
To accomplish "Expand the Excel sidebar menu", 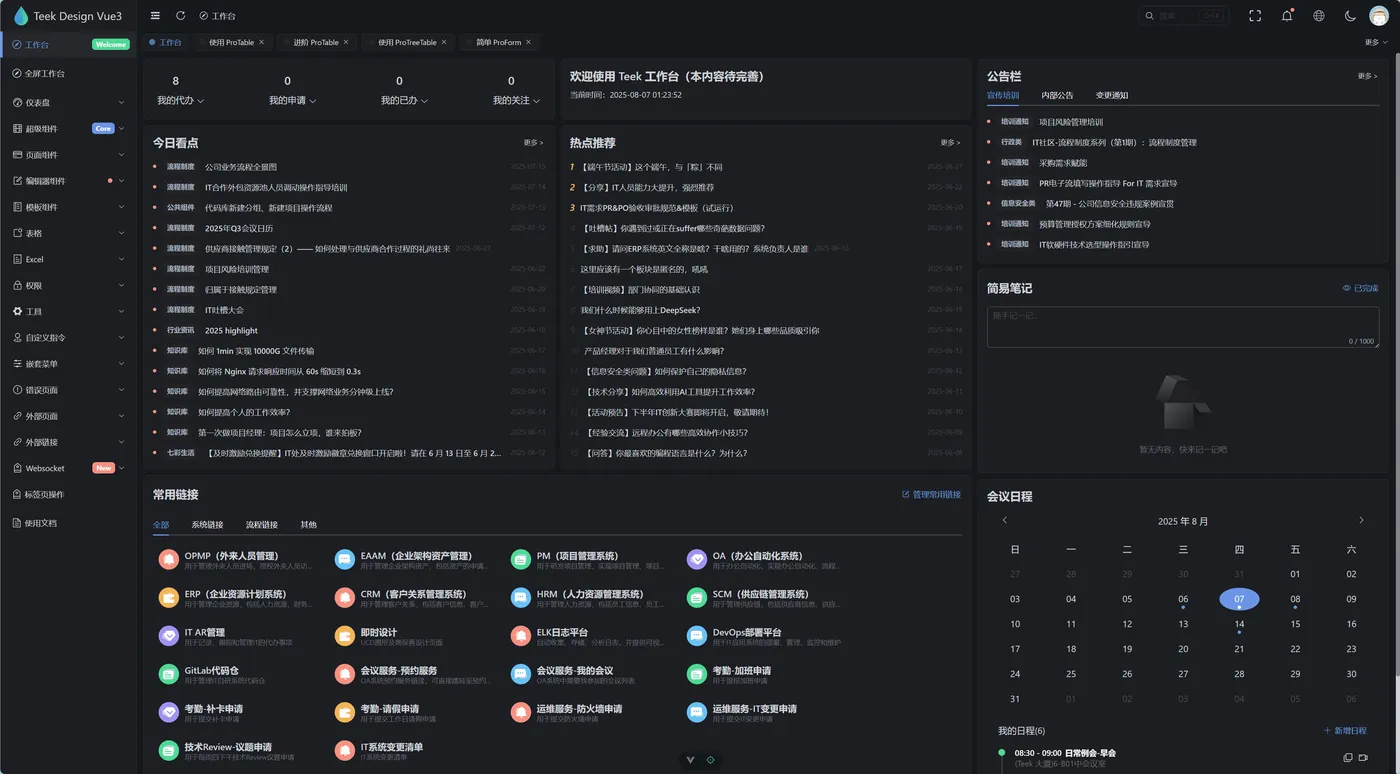I will [x=68, y=259].
